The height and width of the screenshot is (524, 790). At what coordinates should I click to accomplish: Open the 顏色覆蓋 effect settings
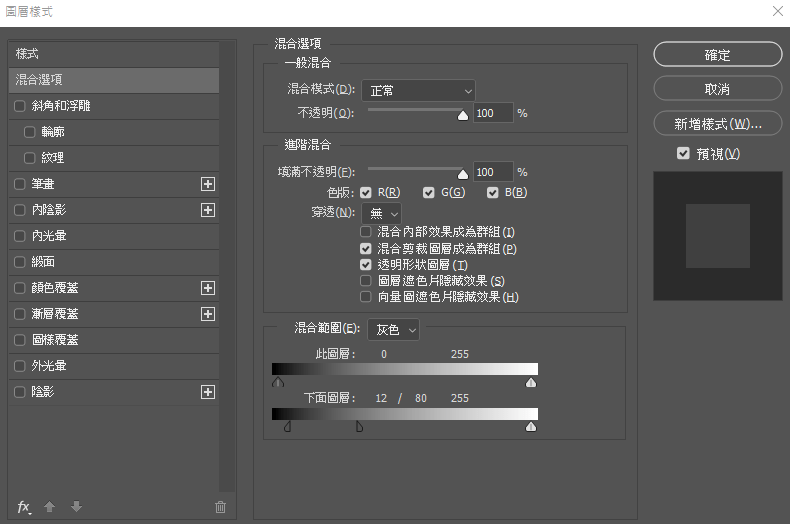click(55, 288)
